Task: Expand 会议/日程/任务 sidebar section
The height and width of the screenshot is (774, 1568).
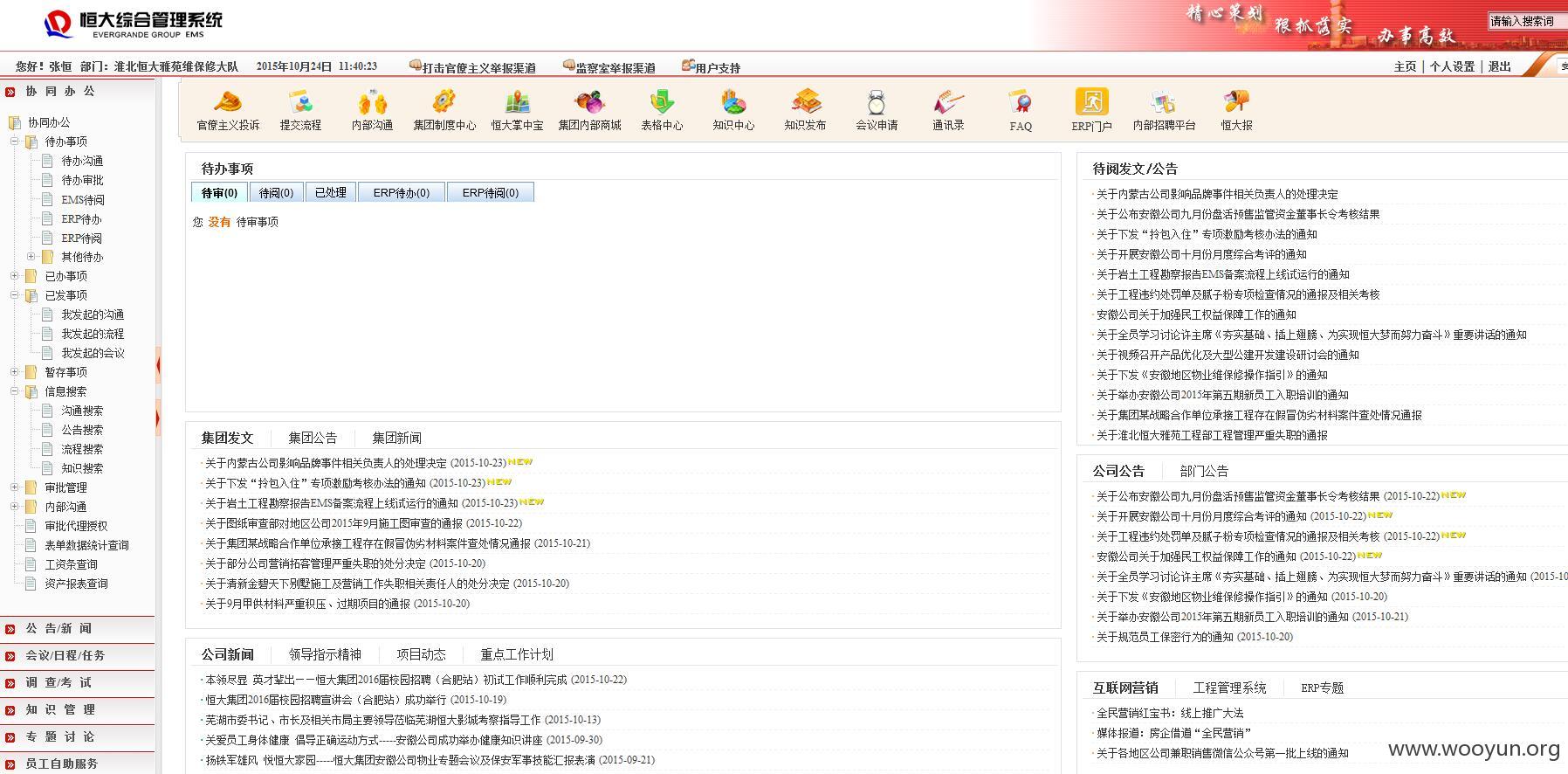Action: (77, 655)
